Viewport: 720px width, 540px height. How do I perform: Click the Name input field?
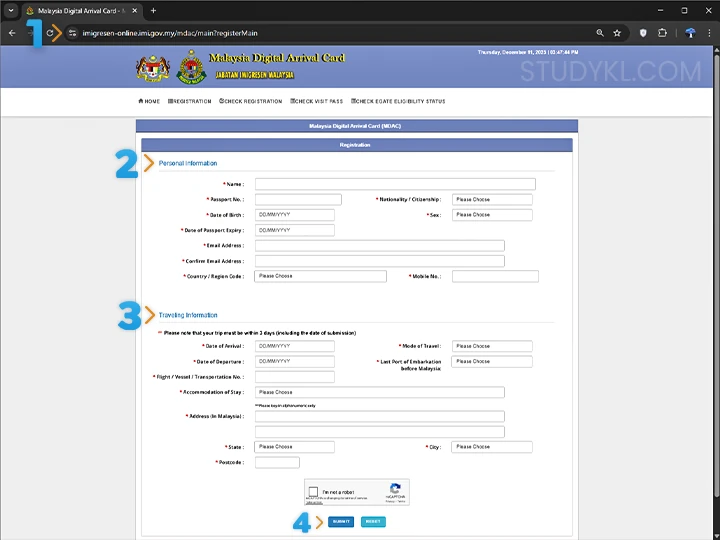395,184
